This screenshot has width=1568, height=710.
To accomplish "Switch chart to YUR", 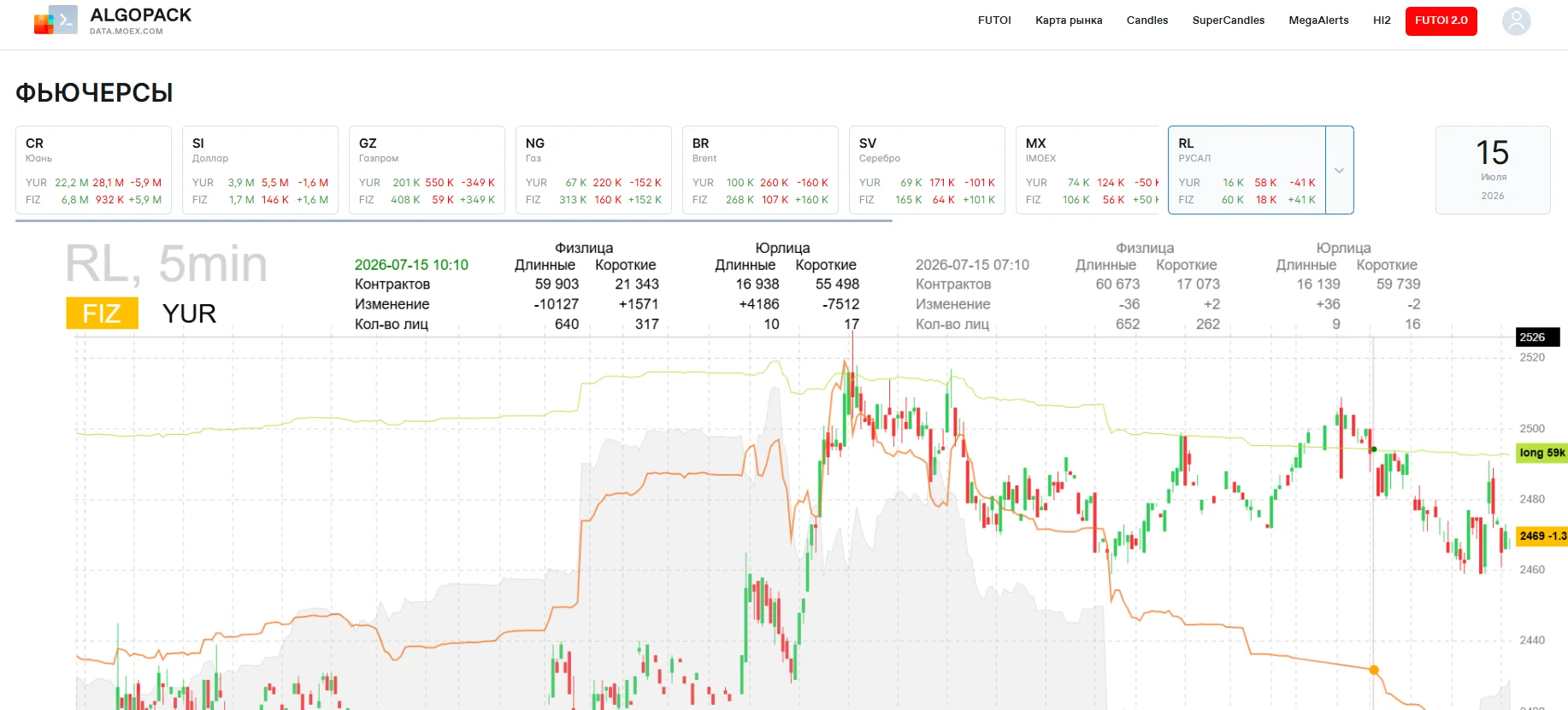I will tap(189, 314).
